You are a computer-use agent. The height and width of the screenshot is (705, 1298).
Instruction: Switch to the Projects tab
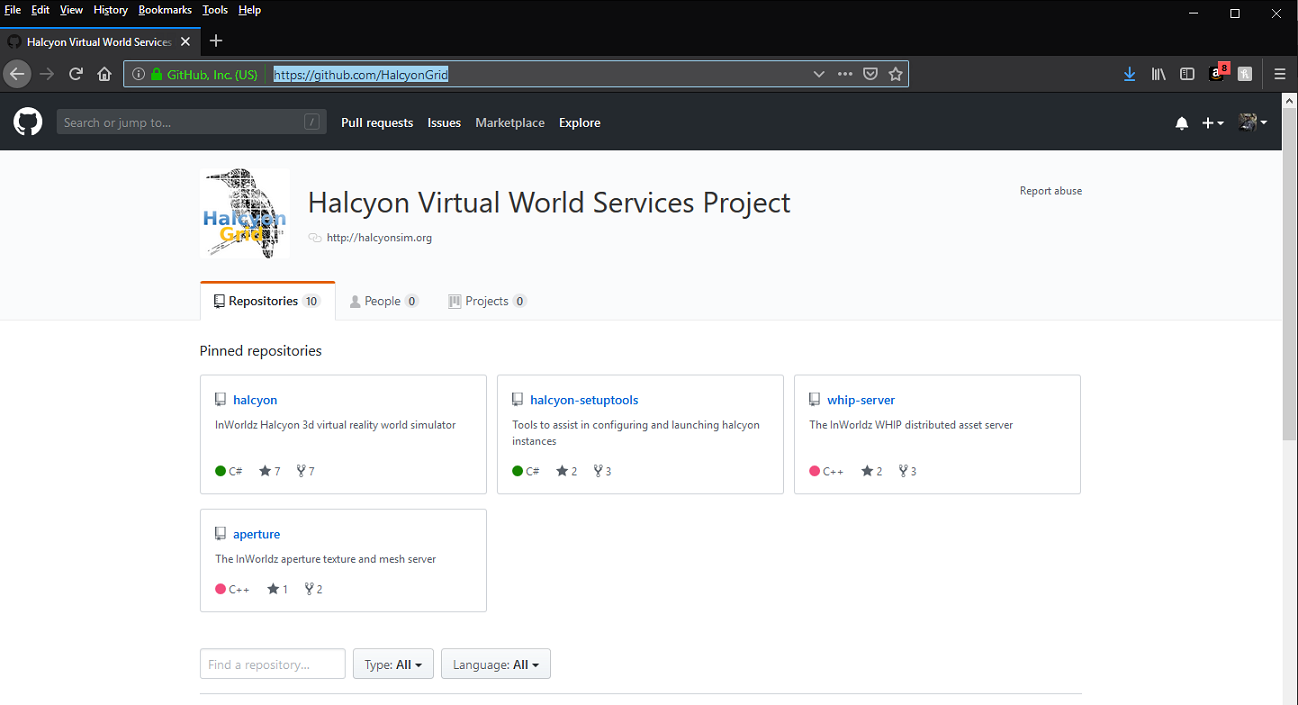pos(487,301)
